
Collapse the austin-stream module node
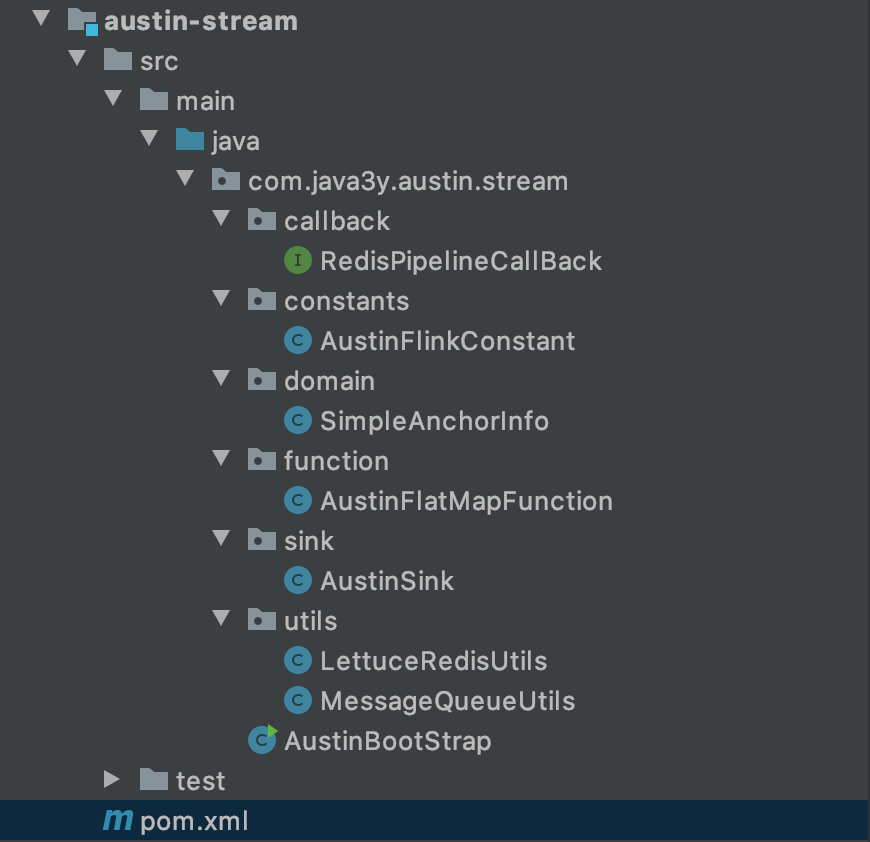tap(41, 18)
